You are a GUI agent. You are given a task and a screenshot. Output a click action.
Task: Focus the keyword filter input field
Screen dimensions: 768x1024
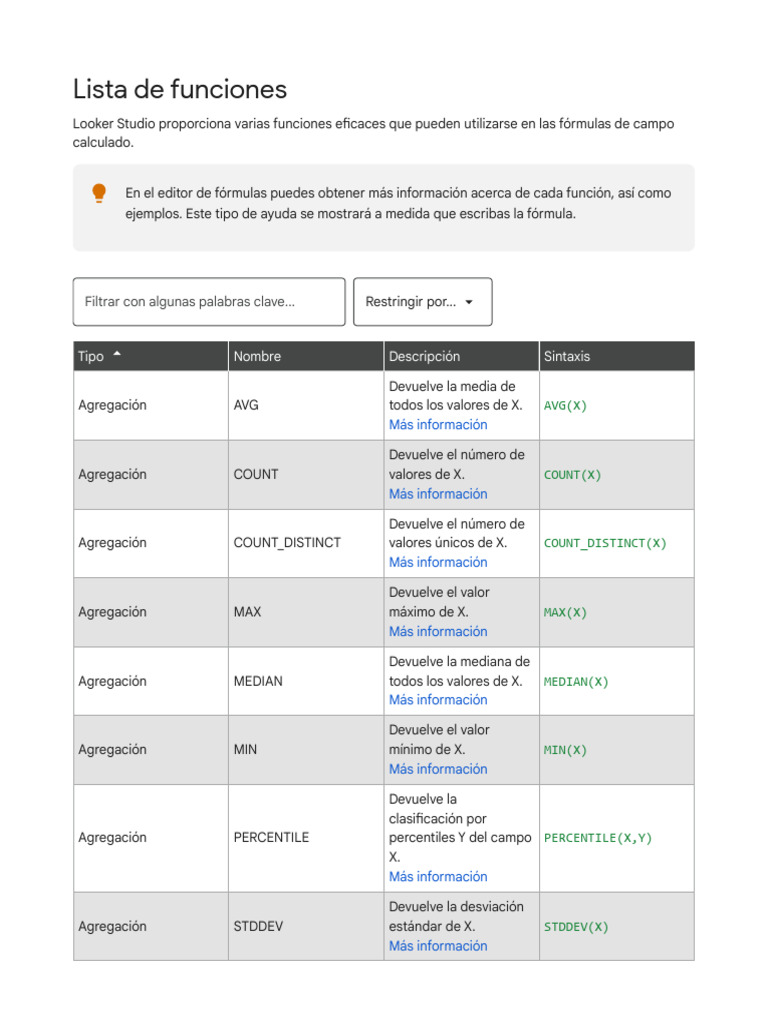coord(209,302)
